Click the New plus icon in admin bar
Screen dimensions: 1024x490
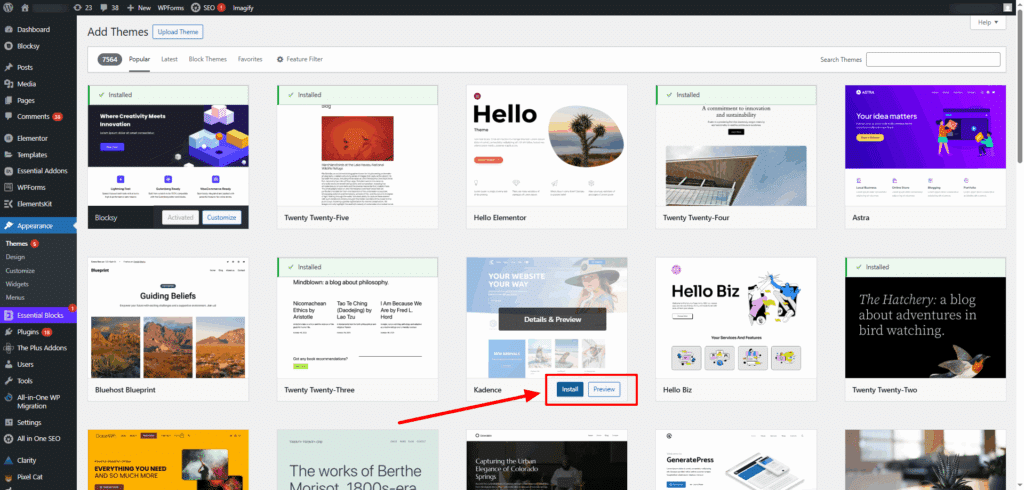[131, 8]
